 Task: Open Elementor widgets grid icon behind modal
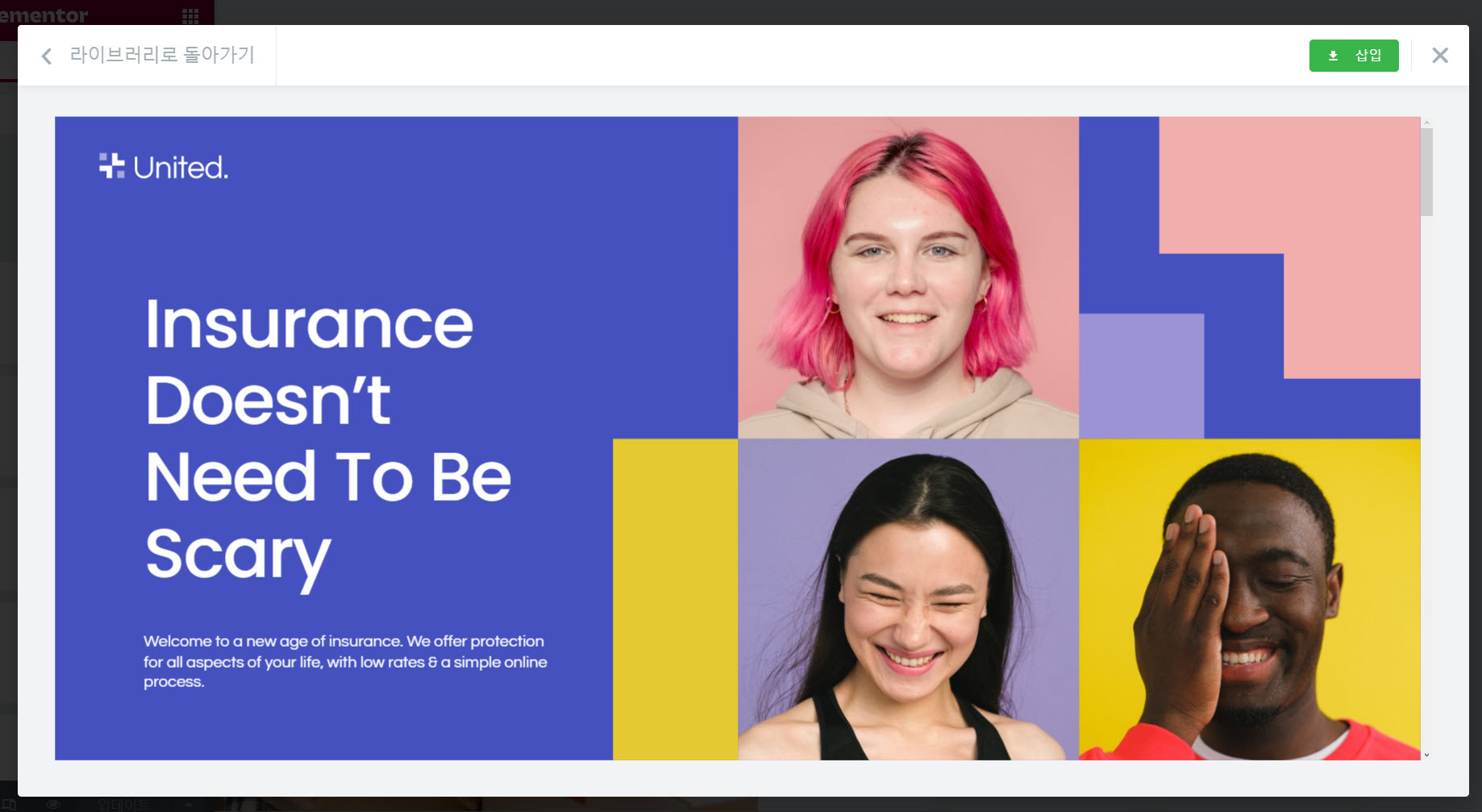click(190, 16)
